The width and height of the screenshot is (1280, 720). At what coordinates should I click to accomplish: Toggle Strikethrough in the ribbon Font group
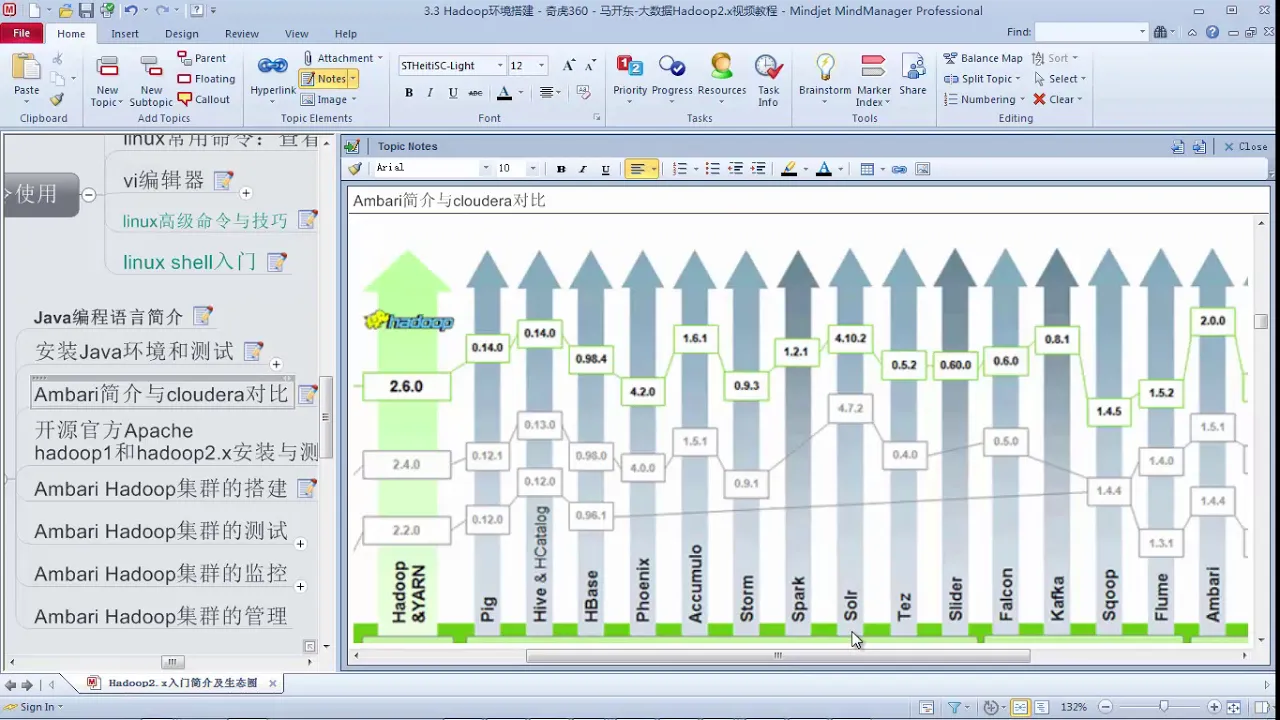(475, 92)
